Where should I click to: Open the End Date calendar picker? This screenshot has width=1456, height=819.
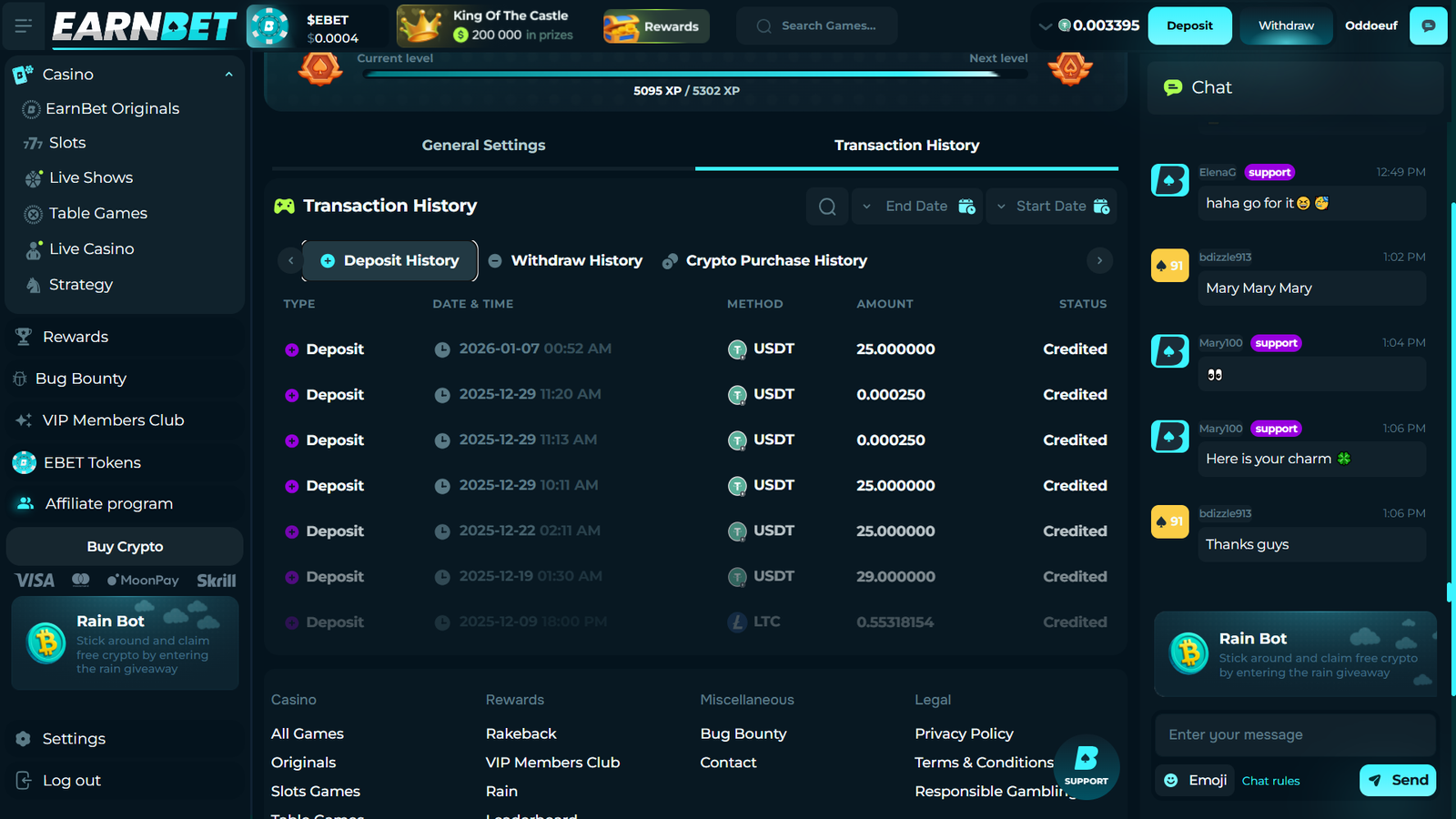(966, 207)
